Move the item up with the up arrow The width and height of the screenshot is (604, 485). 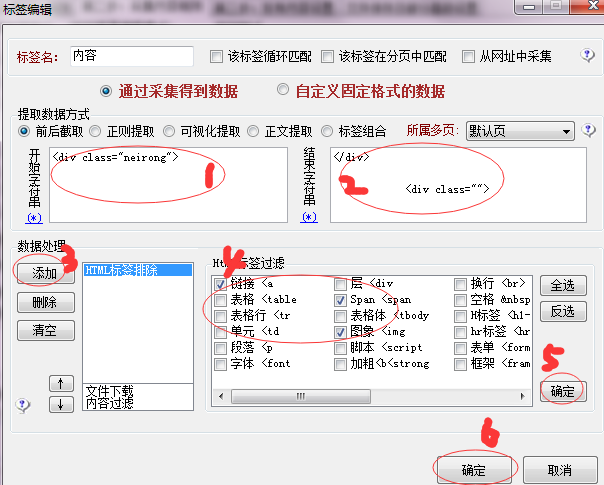point(61,383)
